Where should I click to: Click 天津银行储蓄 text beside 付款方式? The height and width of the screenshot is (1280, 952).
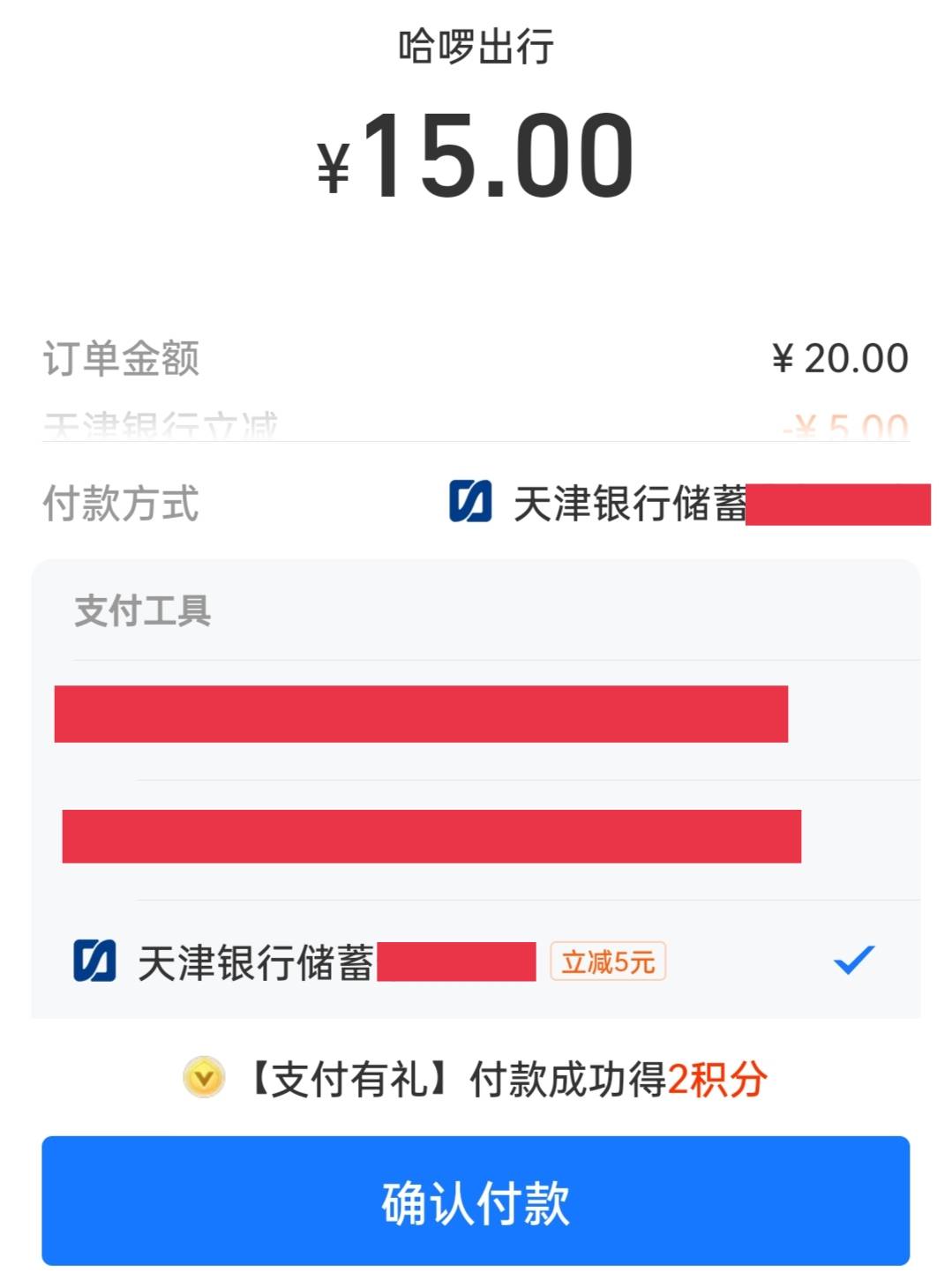coord(629,504)
